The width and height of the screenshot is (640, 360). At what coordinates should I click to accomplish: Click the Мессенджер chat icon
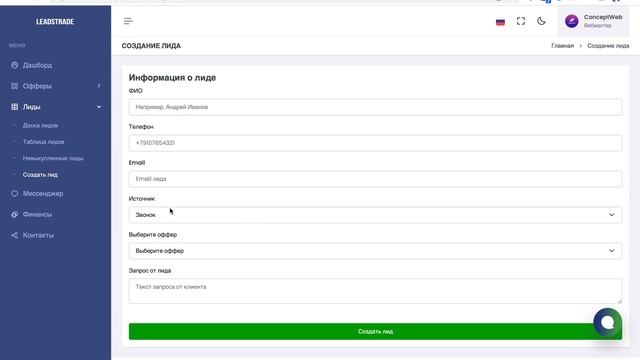point(15,193)
